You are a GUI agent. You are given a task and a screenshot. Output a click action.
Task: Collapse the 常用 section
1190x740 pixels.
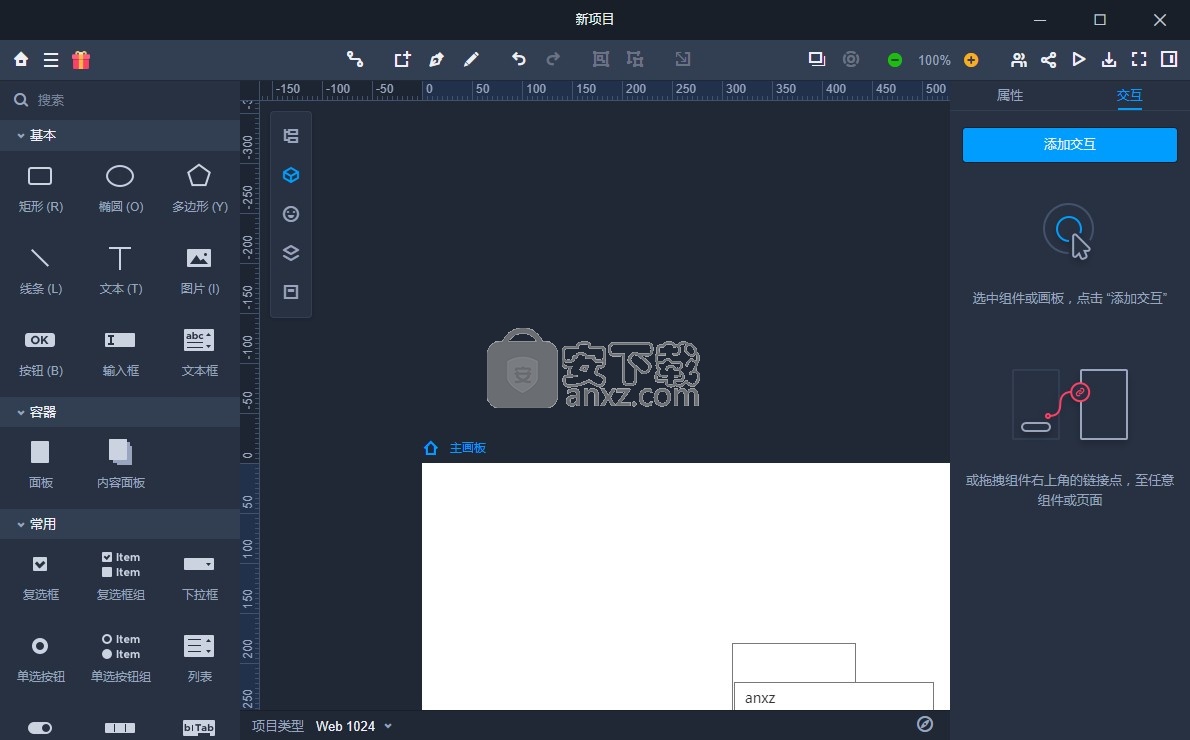[x=120, y=524]
